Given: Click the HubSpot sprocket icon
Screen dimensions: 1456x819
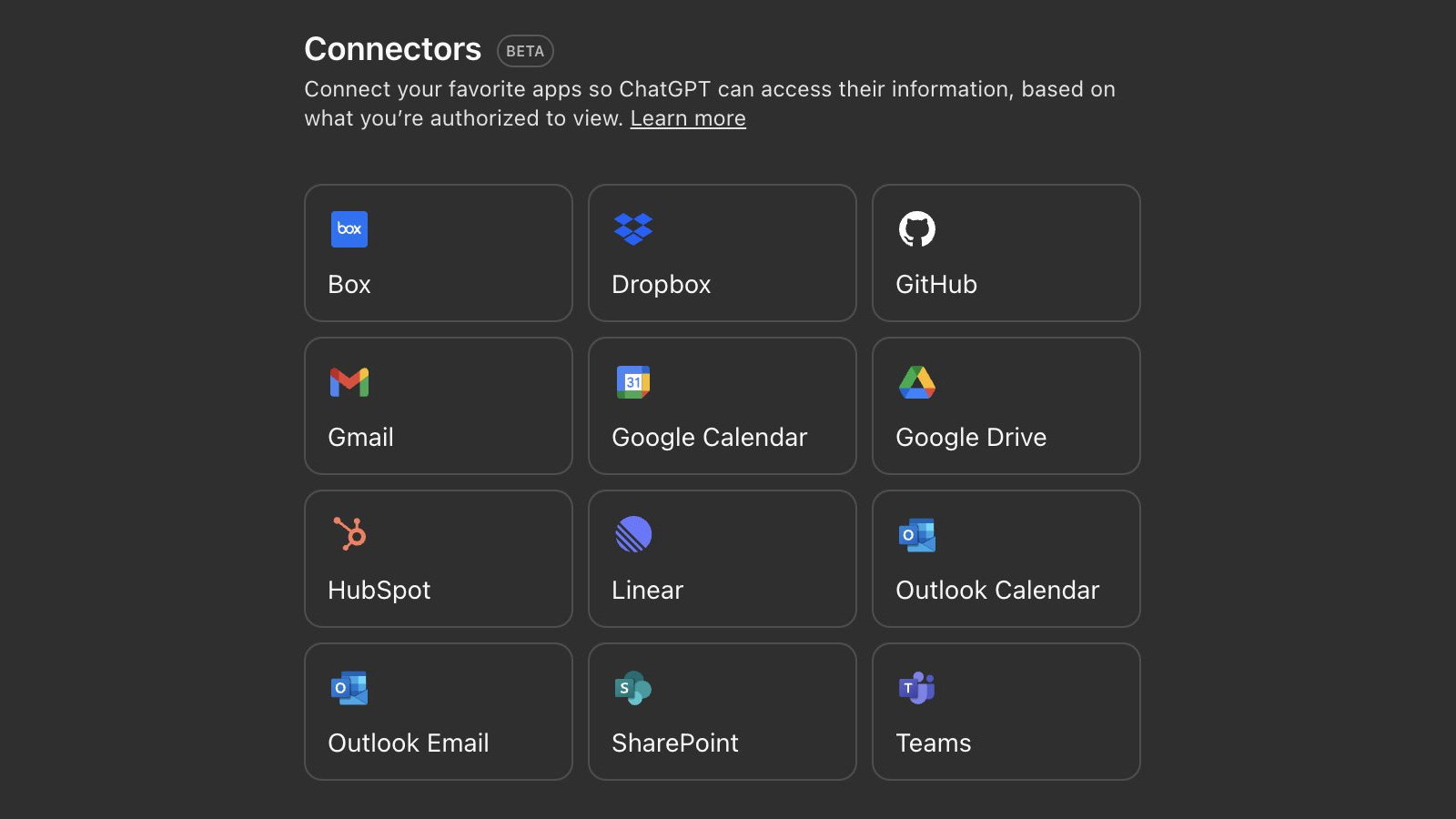Looking at the screenshot, I should pos(349,534).
